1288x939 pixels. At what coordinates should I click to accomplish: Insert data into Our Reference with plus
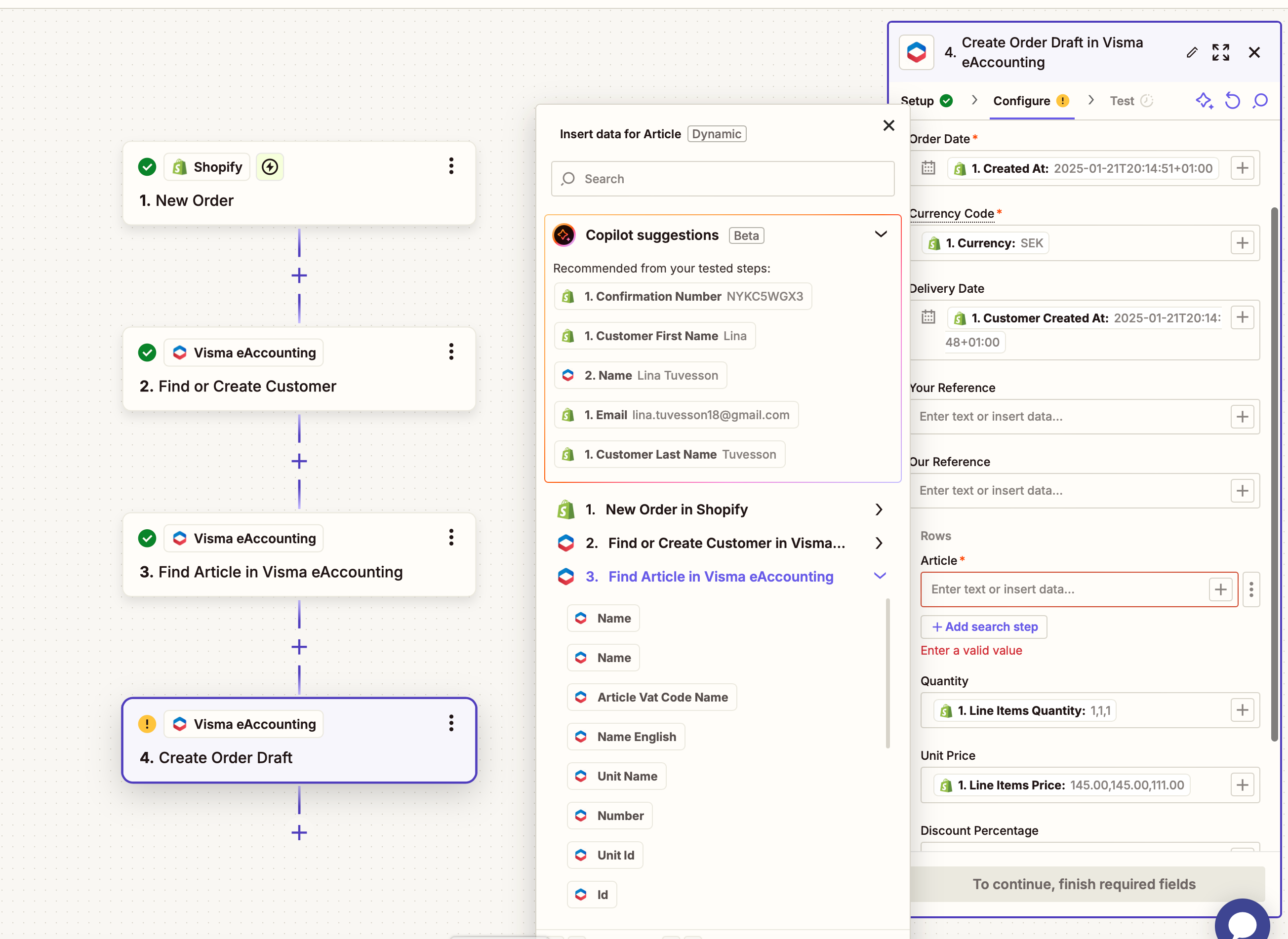[x=1242, y=491]
